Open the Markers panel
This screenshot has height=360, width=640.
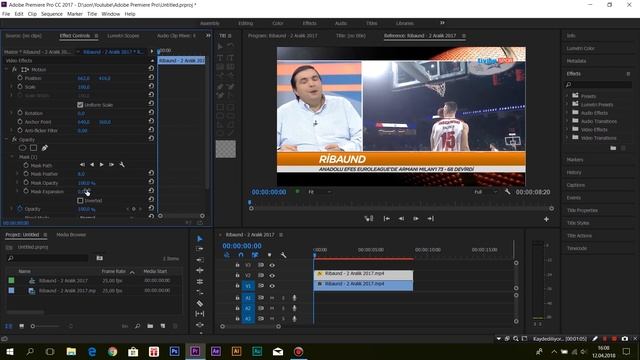pyautogui.click(x=575, y=160)
